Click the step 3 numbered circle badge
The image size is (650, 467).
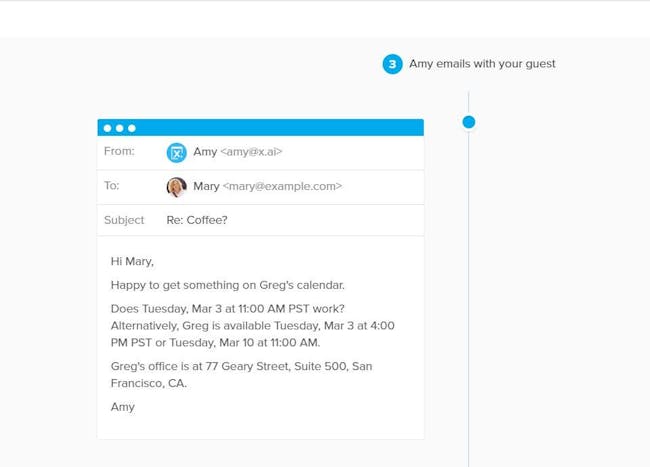coord(392,64)
